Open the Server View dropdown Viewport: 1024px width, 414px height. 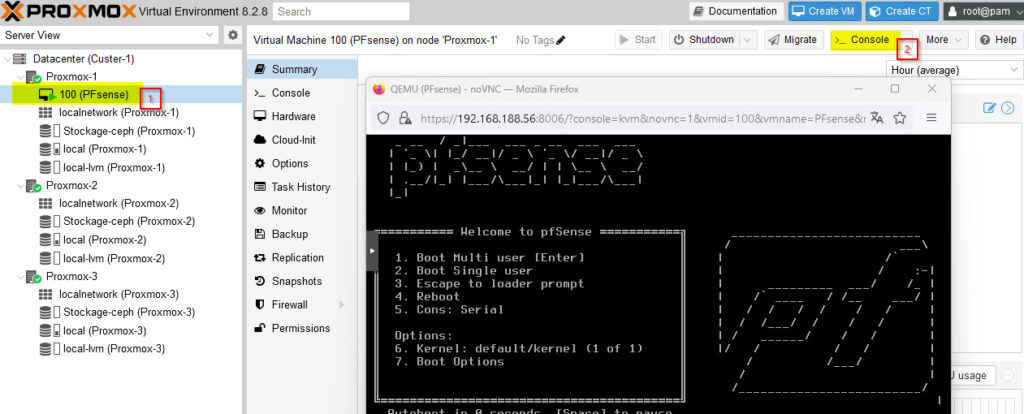[x=210, y=35]
